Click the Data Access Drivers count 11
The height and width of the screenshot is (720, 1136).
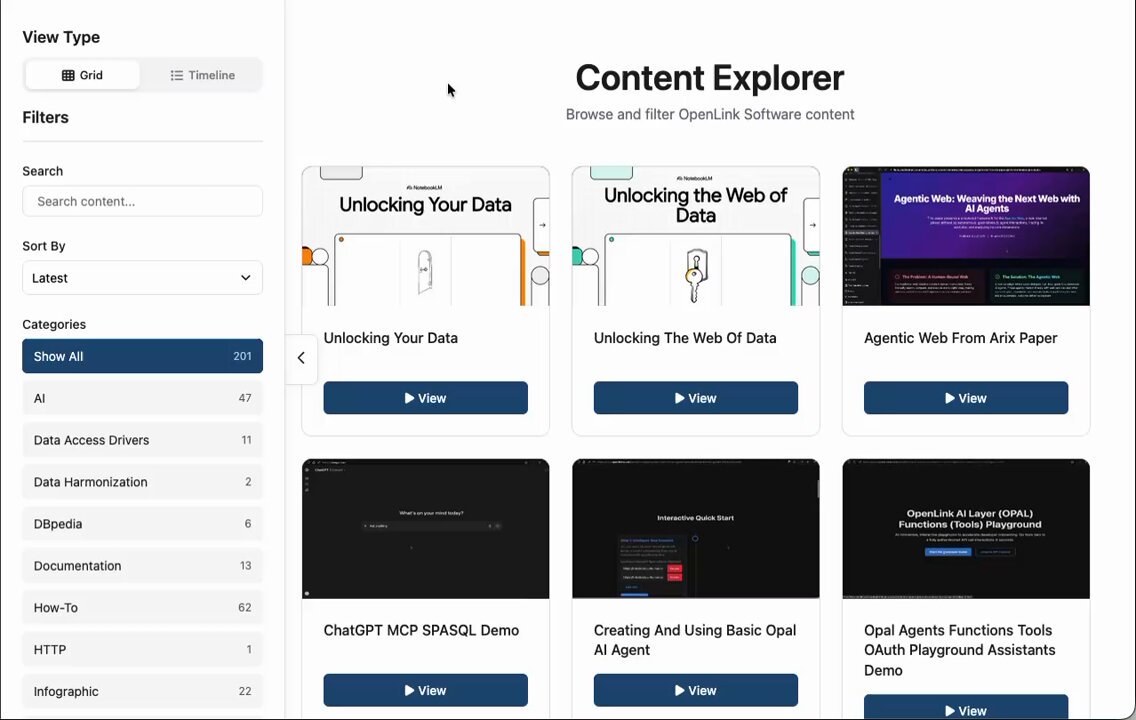pyautogui.click(x=246, y=440)
